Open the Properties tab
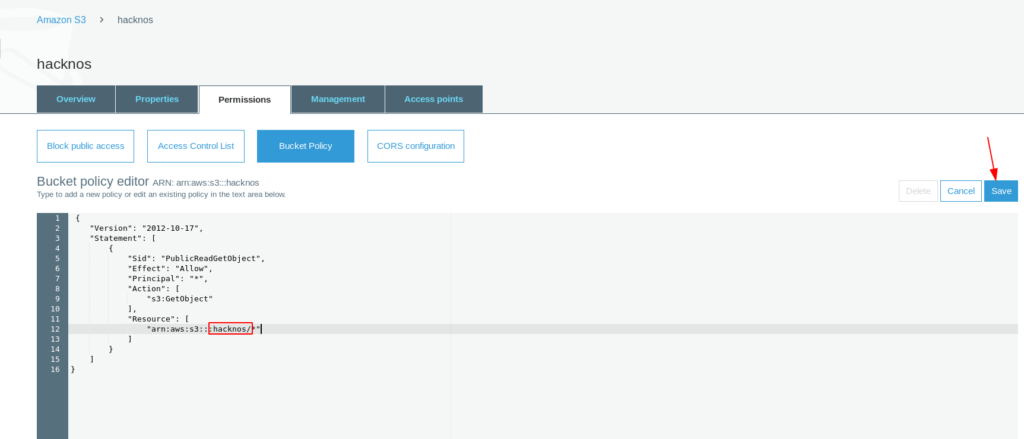The image size is (1024, 439). (x=157, y=100)
